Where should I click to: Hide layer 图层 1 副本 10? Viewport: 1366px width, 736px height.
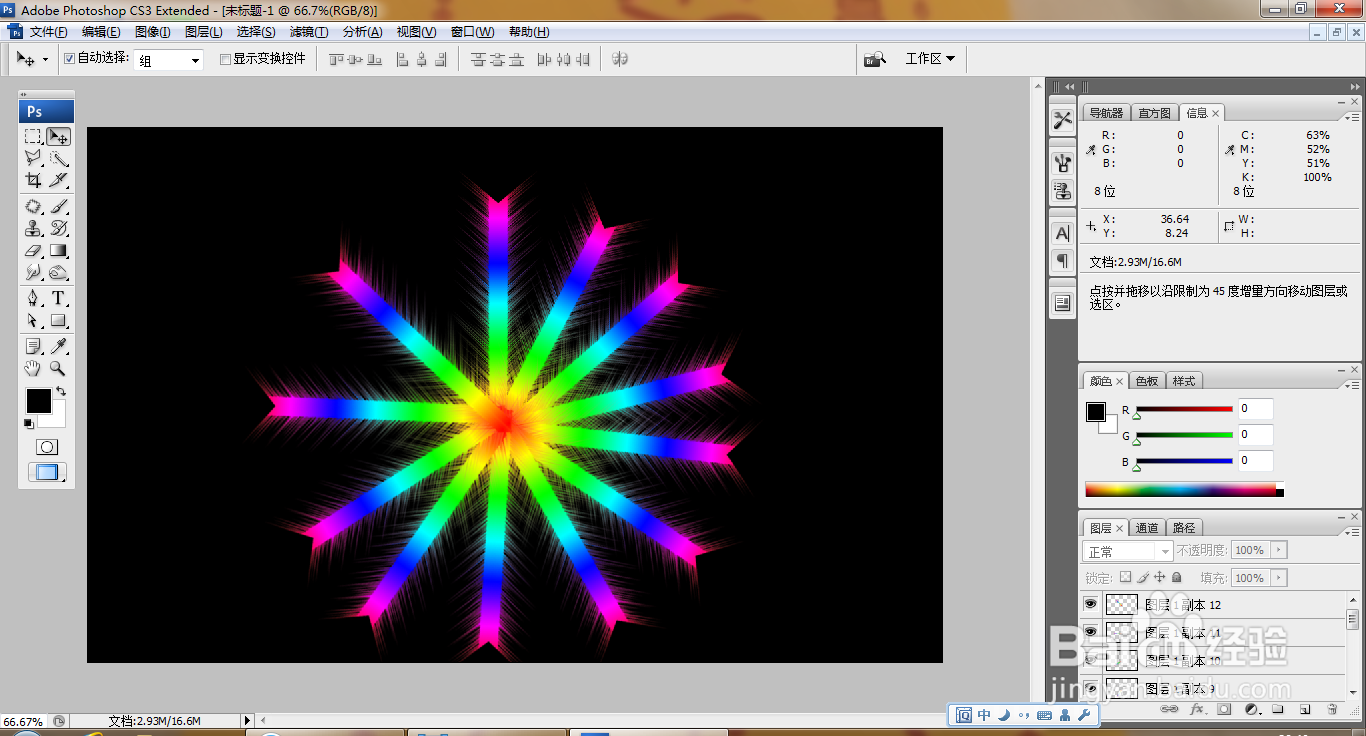[1091, 660]
